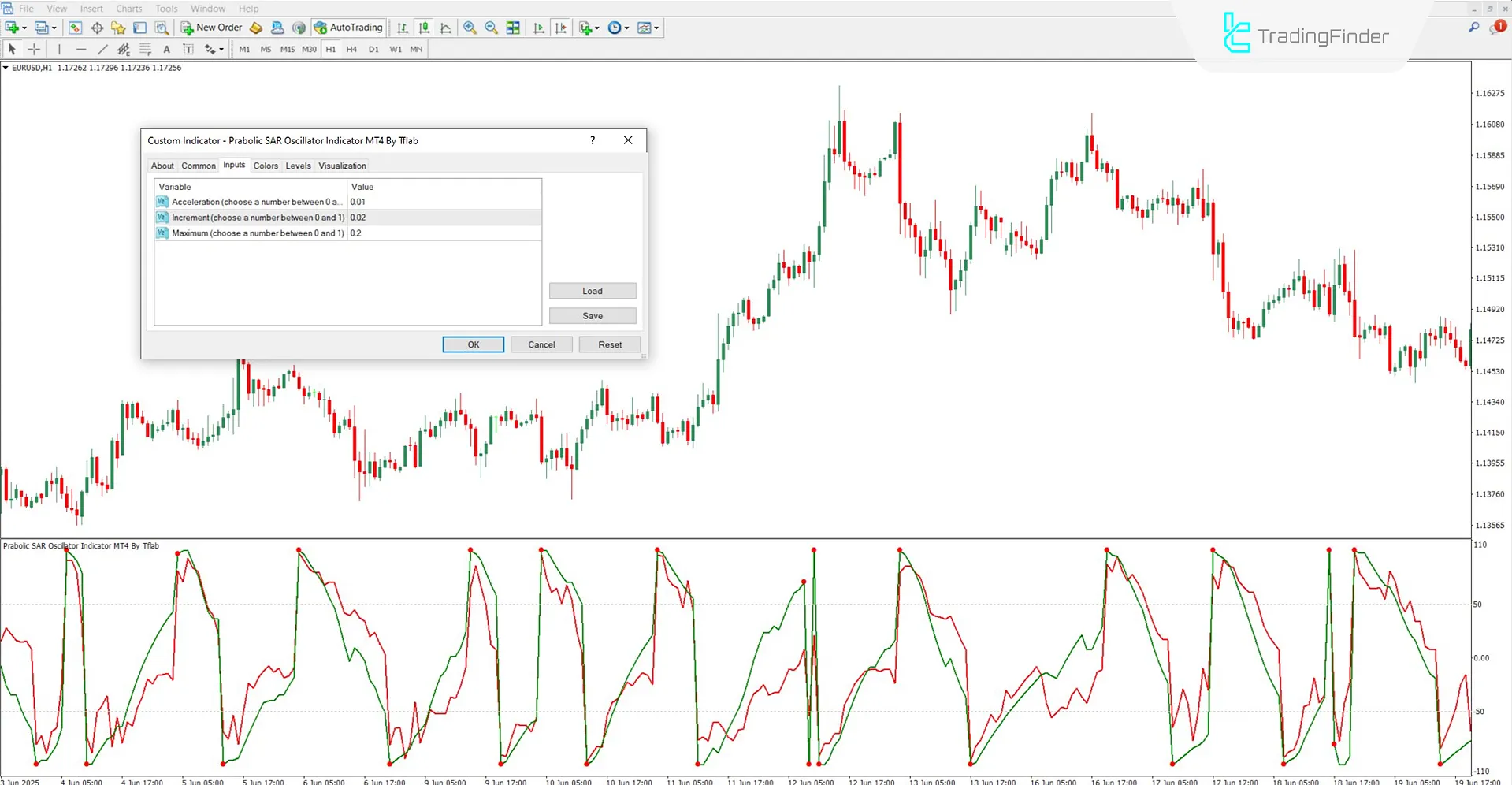Toggle chart auto scroll on
The height and width of the screenshot is (785, 1512).
coord(539,28)
